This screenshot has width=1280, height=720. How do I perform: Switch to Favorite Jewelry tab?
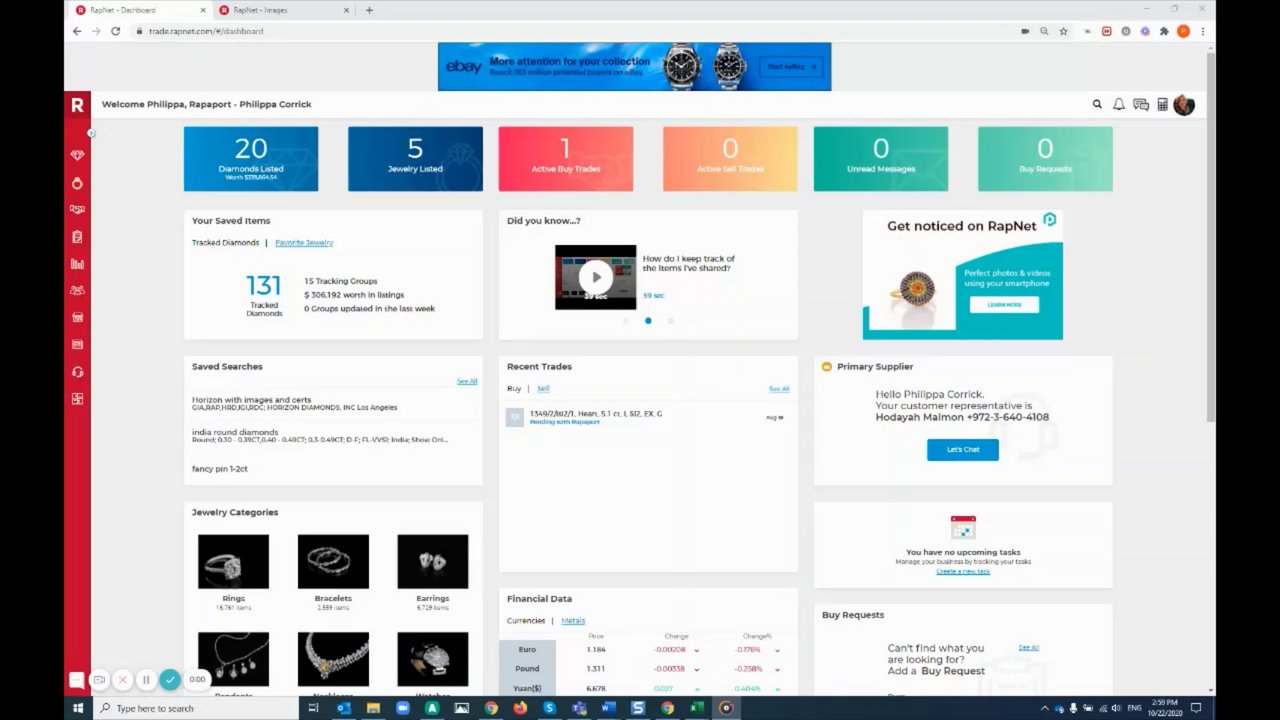(304, 242)
